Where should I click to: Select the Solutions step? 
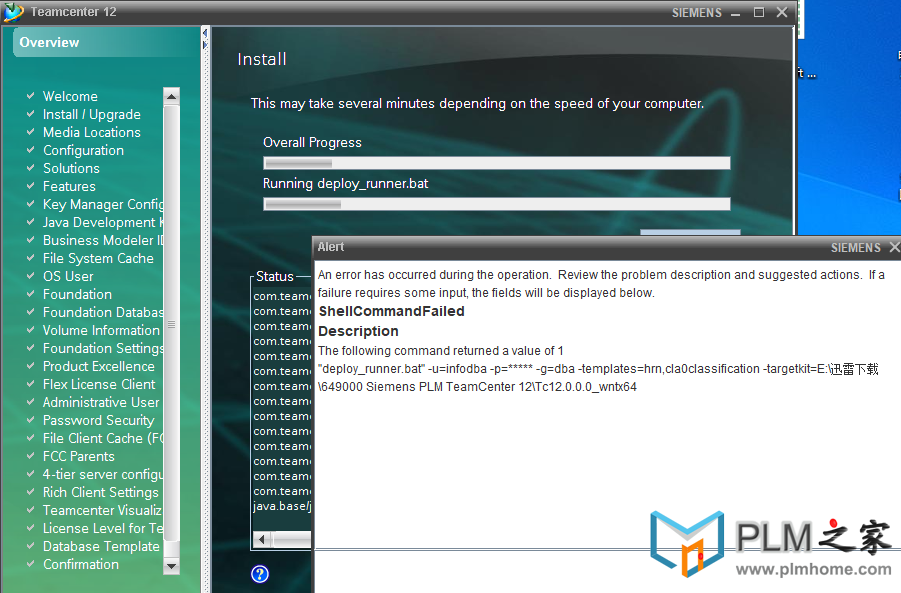[x=71, y=168]
